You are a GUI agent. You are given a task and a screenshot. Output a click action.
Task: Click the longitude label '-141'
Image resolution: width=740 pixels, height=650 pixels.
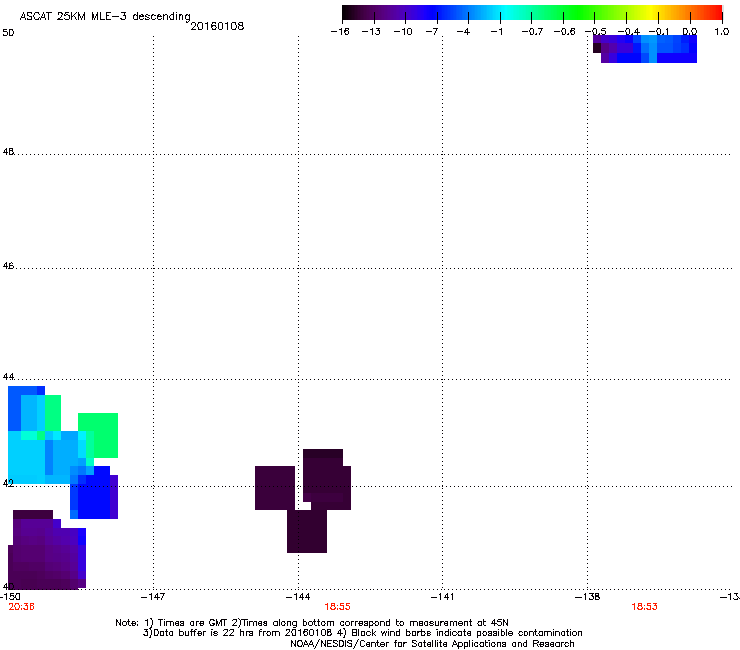pyautogui.click(x=442, y=597)
